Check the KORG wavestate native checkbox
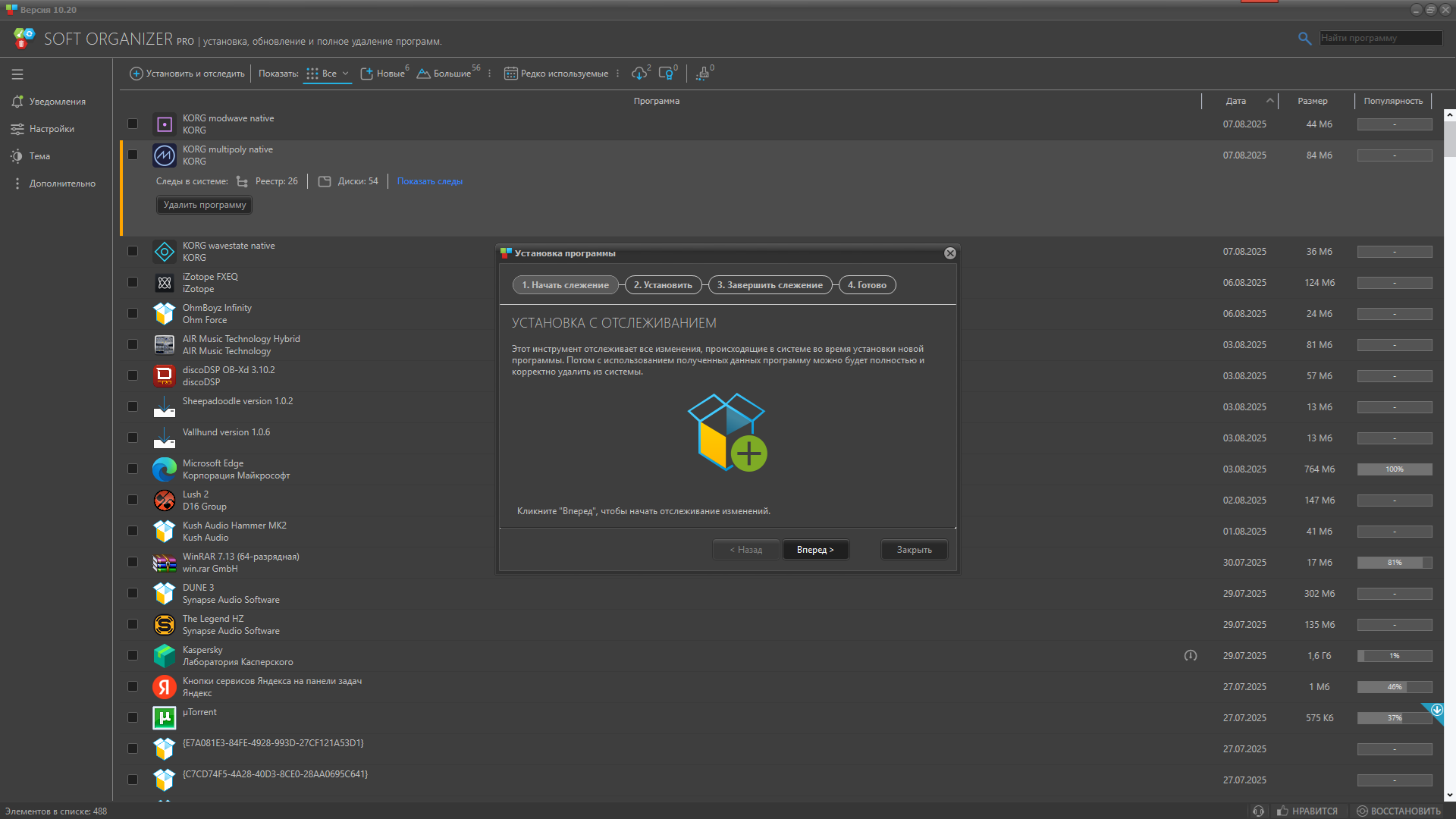Image resolution: width=1456 pixels, height=819 pixels. point(133,251)
